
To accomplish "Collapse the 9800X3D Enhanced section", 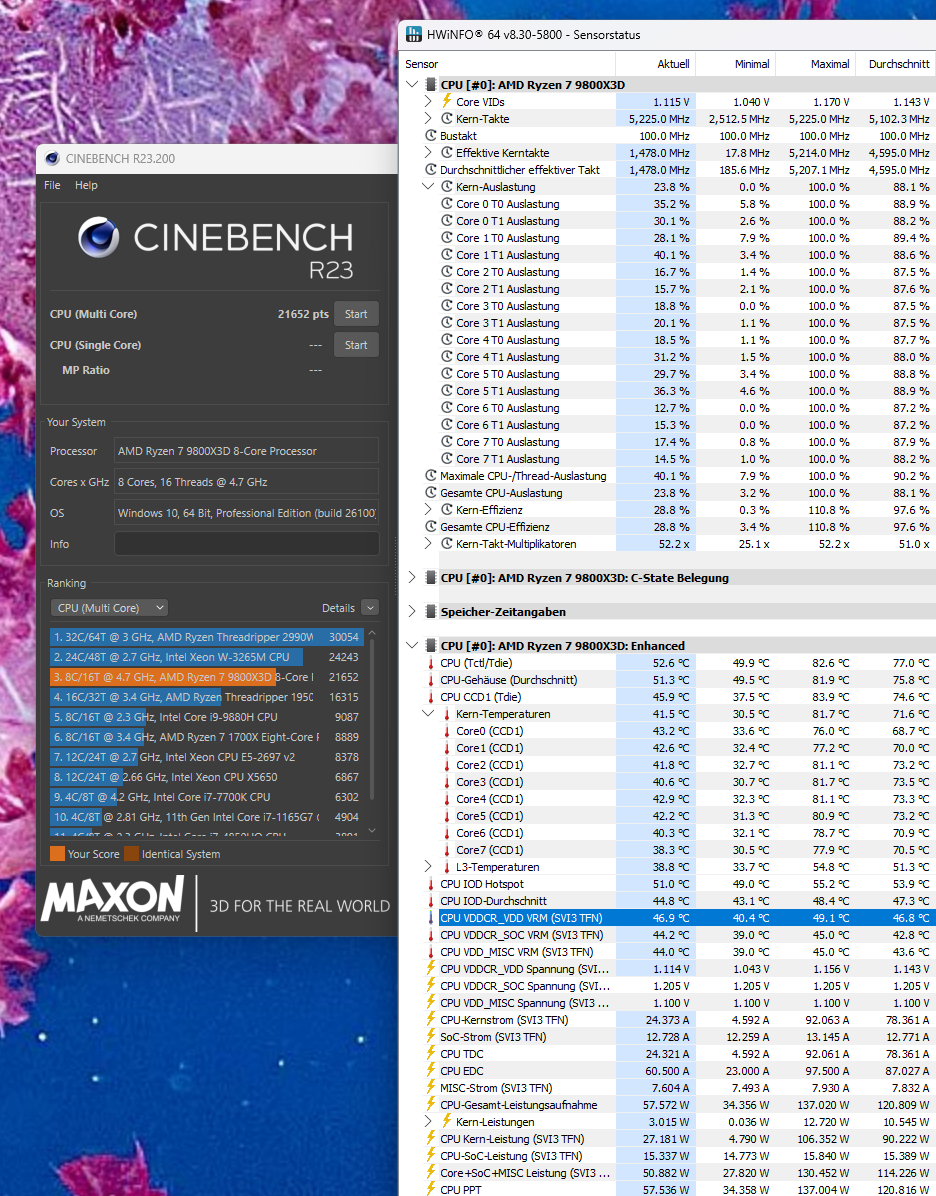I will click(412, 645).
